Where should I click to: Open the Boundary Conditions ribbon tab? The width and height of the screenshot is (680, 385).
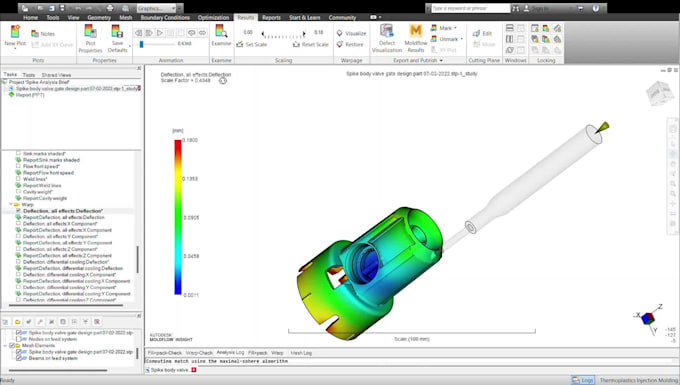click(x=165, y=17)
